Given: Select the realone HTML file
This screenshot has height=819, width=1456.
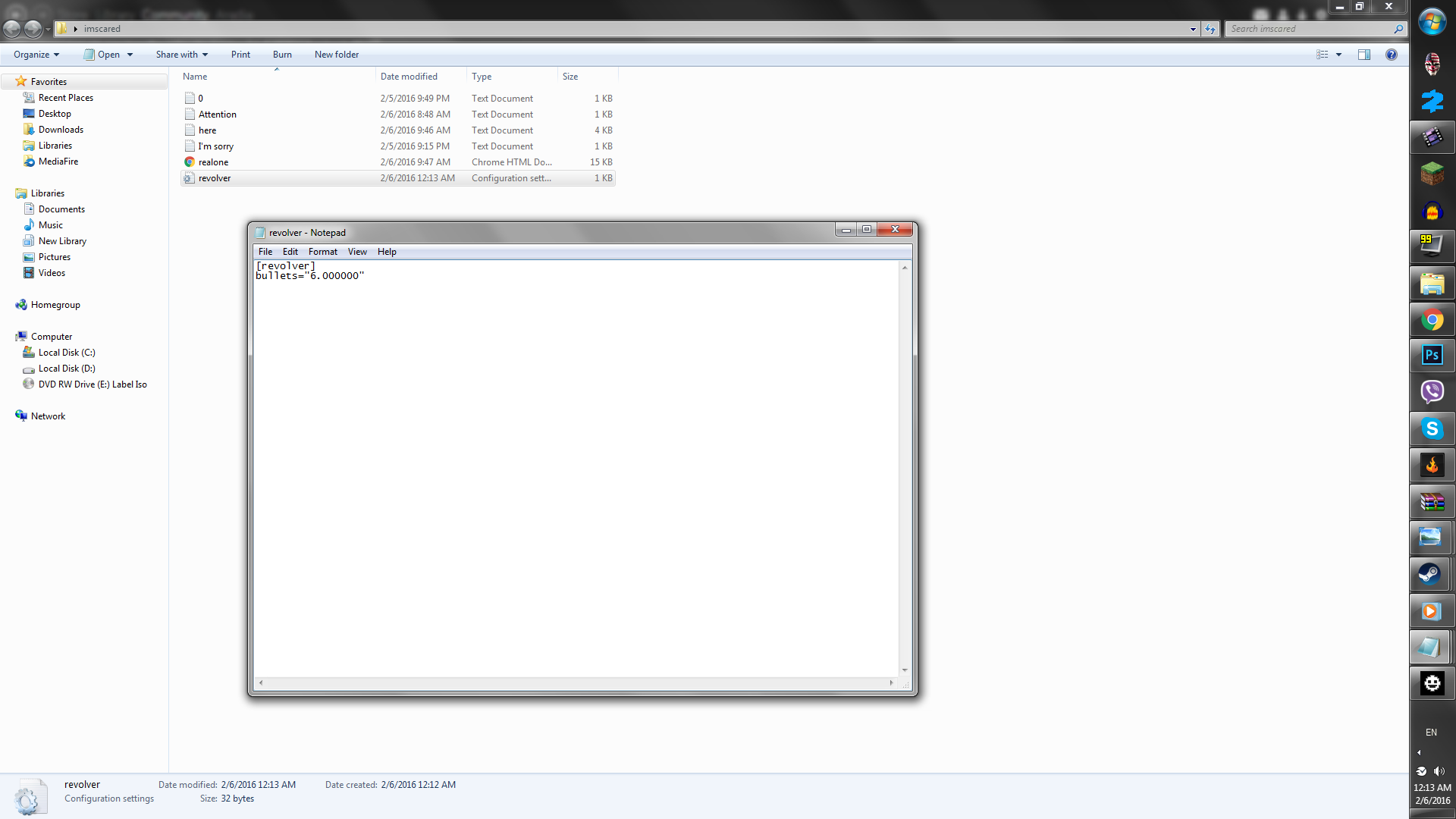Looking at the screenshot, I should click(x=213, y=162).
